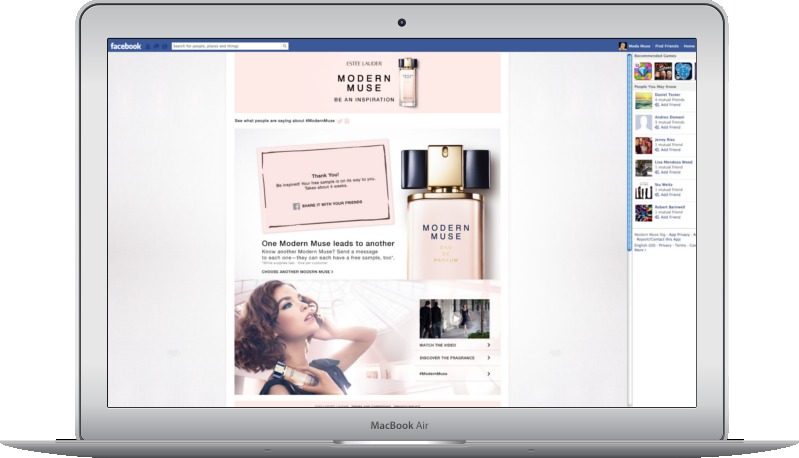Click Share It With Your Friends
This screenshot has height=458, width=799.
tap(332, 204)
